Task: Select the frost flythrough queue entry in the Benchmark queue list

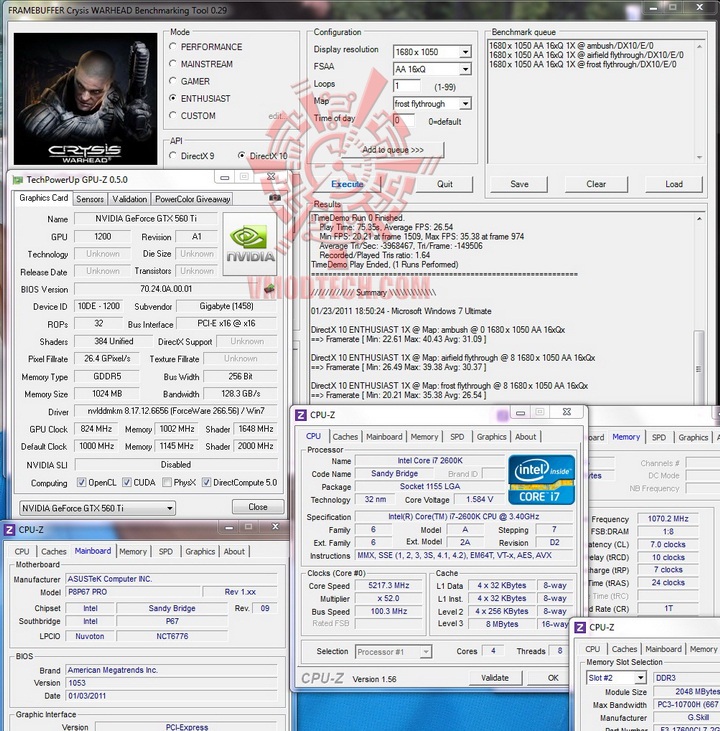Action: pos(582,64)
